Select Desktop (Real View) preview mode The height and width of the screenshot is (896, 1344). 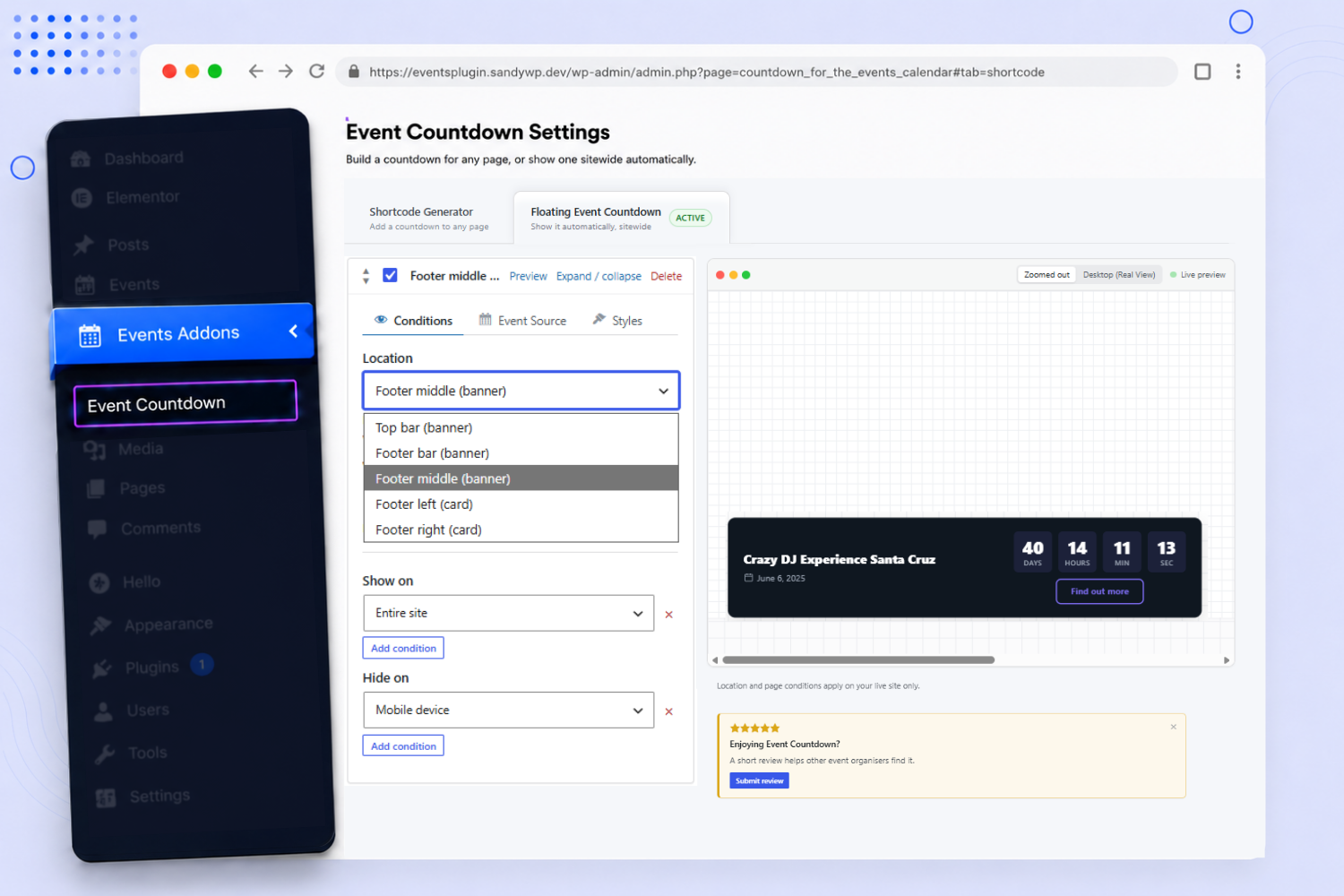[1118, 275]
